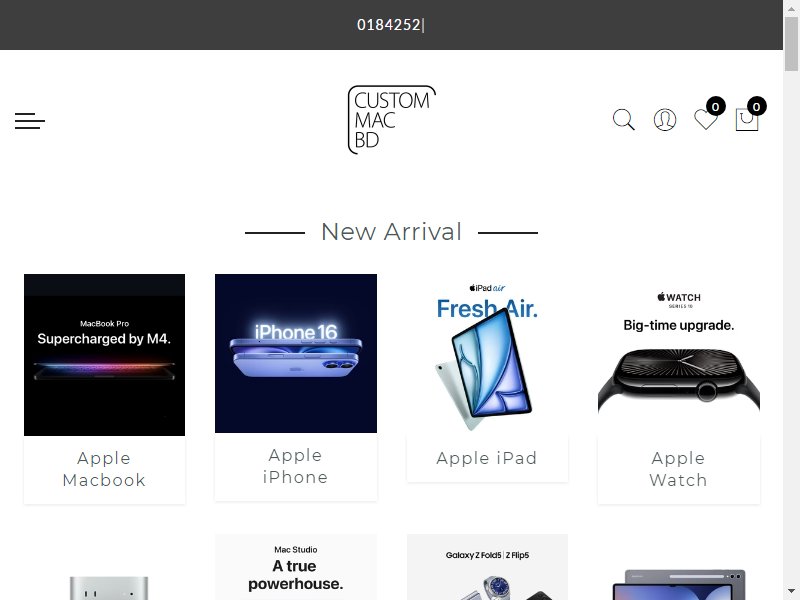Go to the Apple iPad category

tap(487, 458)
